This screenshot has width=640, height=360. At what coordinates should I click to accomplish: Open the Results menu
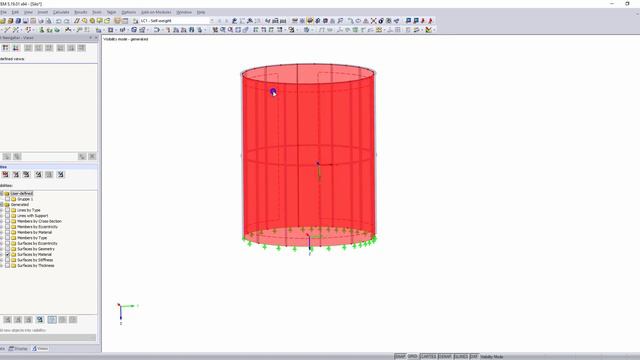(81, 12)
